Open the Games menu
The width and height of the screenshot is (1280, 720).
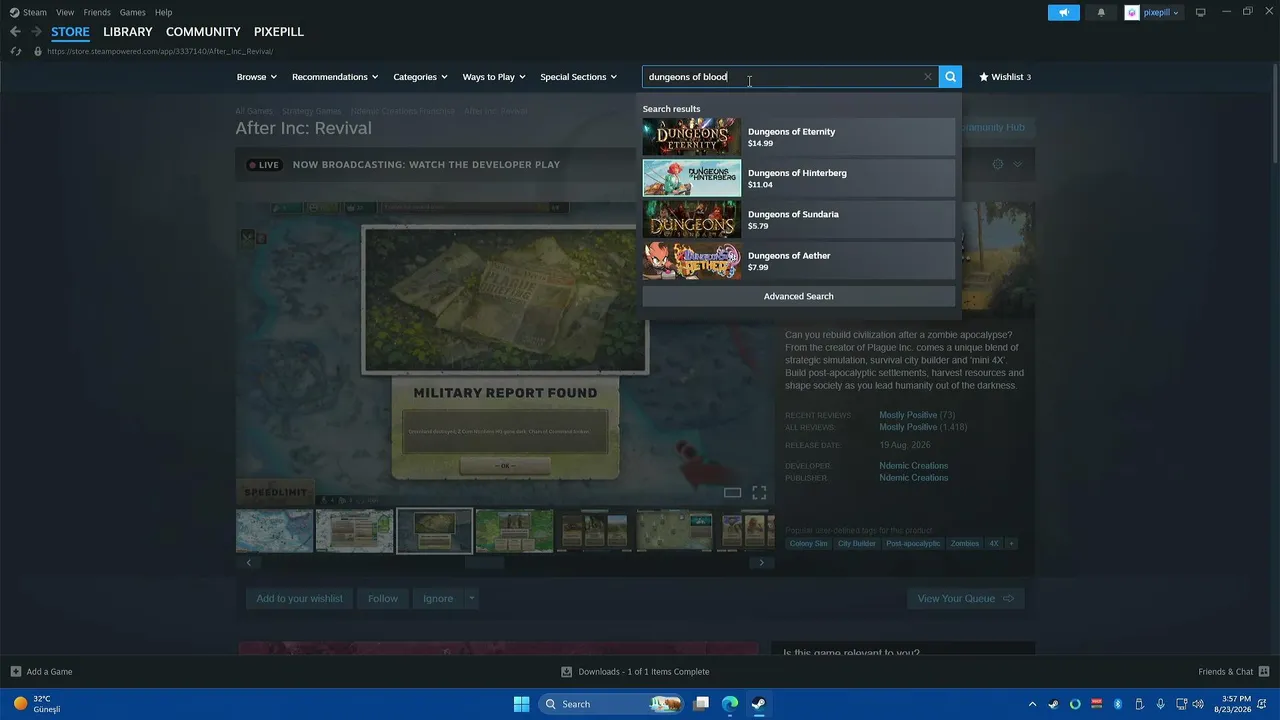pyautogui.click(x=132, y=12)
